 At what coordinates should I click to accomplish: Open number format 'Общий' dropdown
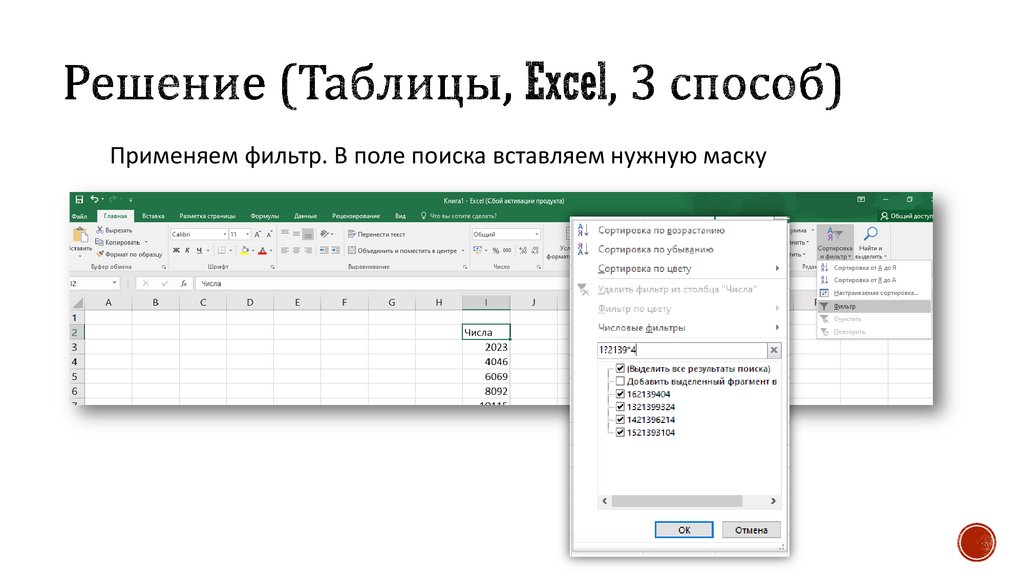tap(537, 234)
